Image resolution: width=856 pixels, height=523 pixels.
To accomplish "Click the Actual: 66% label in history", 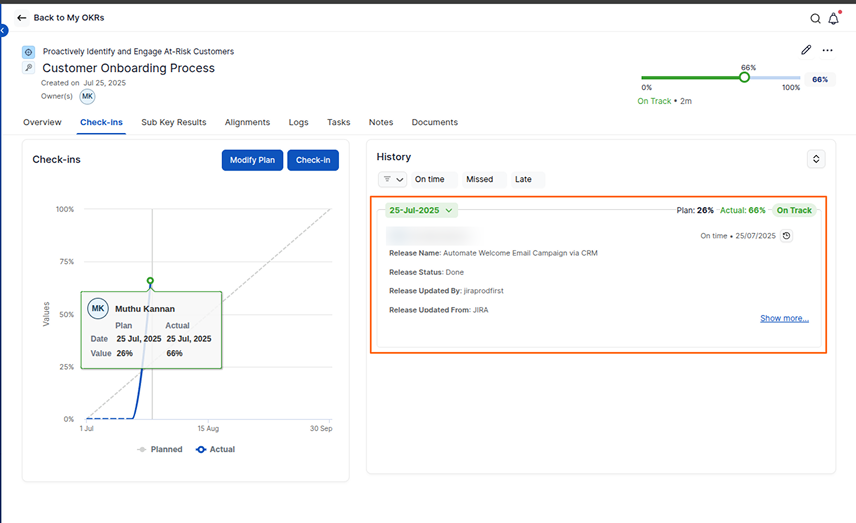I will point(743,210).
